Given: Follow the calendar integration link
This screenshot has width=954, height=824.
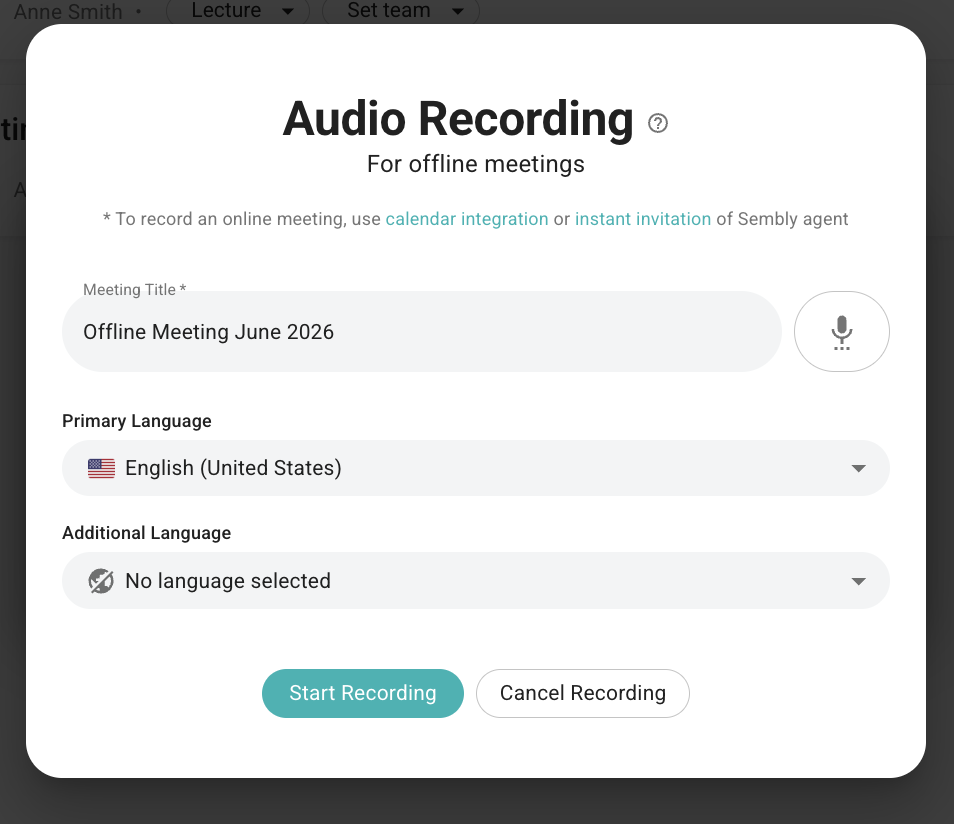Looking at the screenshot, I should 467,219.
